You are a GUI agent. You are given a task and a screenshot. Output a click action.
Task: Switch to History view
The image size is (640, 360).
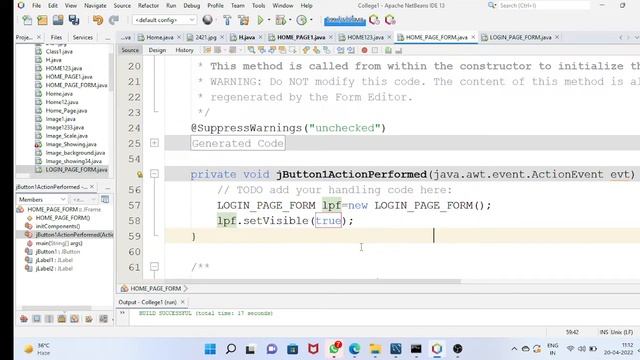point(184,50)
